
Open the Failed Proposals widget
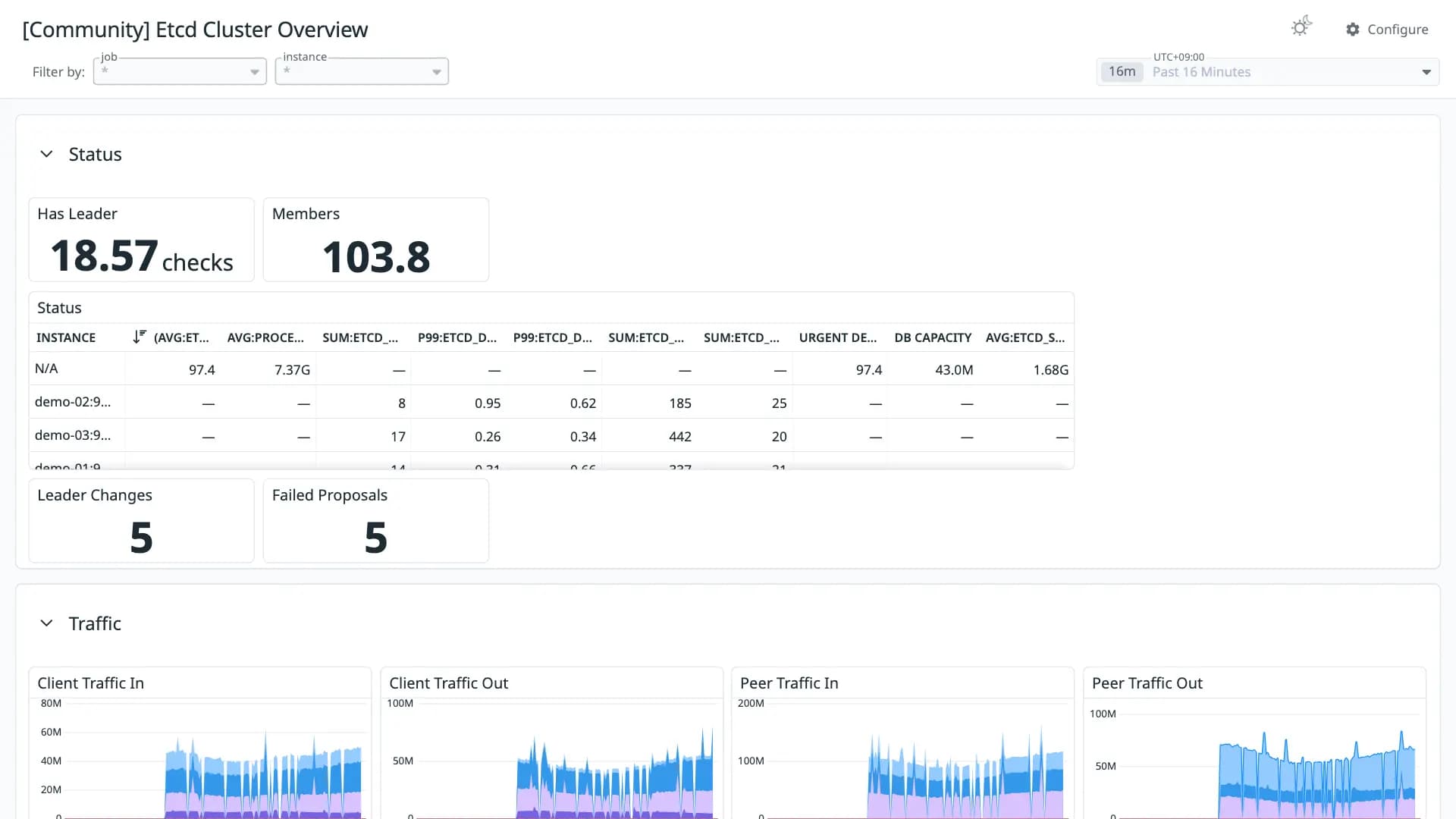[376, 520]
